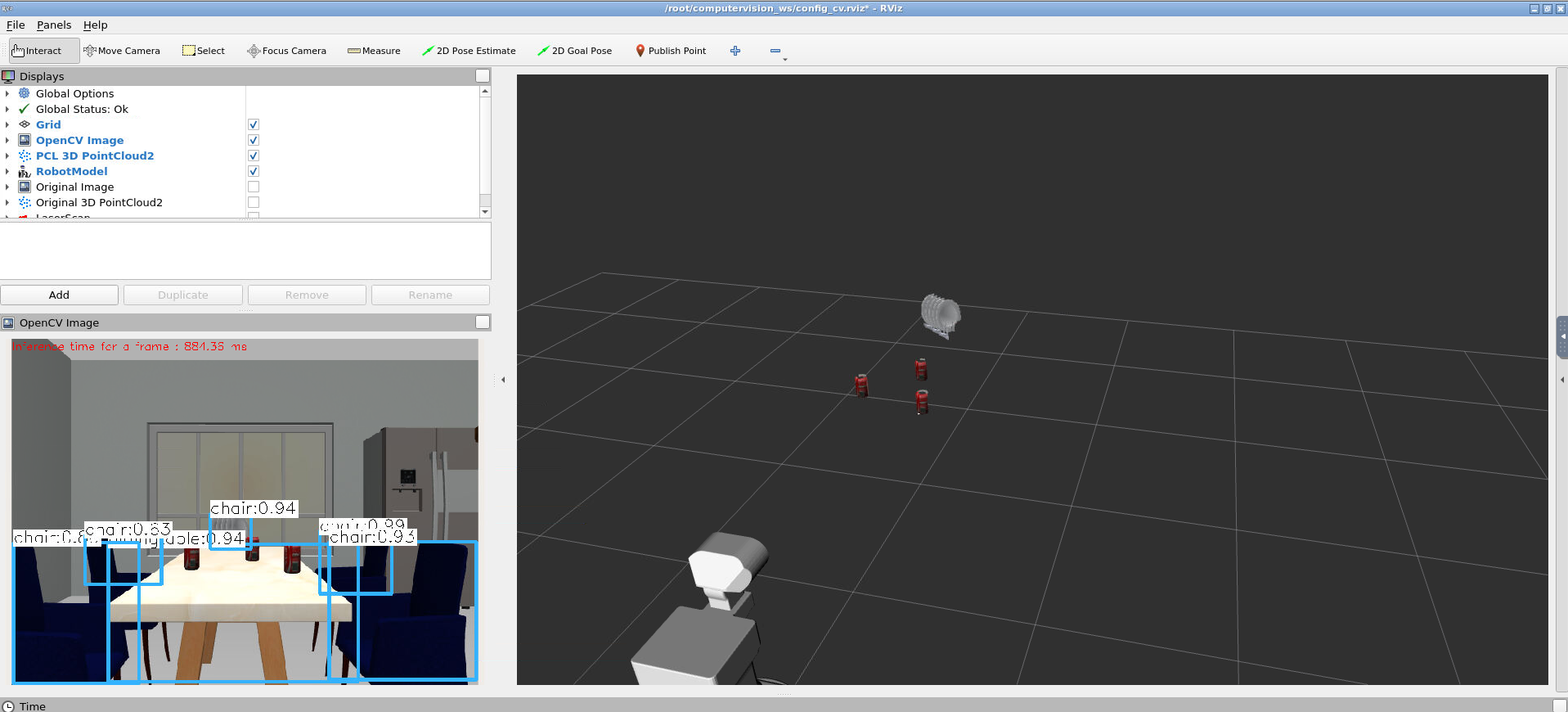Image resolution: width=1568 pixels, height=712 pixels.
Task: Activate the Publish Point tool
Action: coord(671,51)
